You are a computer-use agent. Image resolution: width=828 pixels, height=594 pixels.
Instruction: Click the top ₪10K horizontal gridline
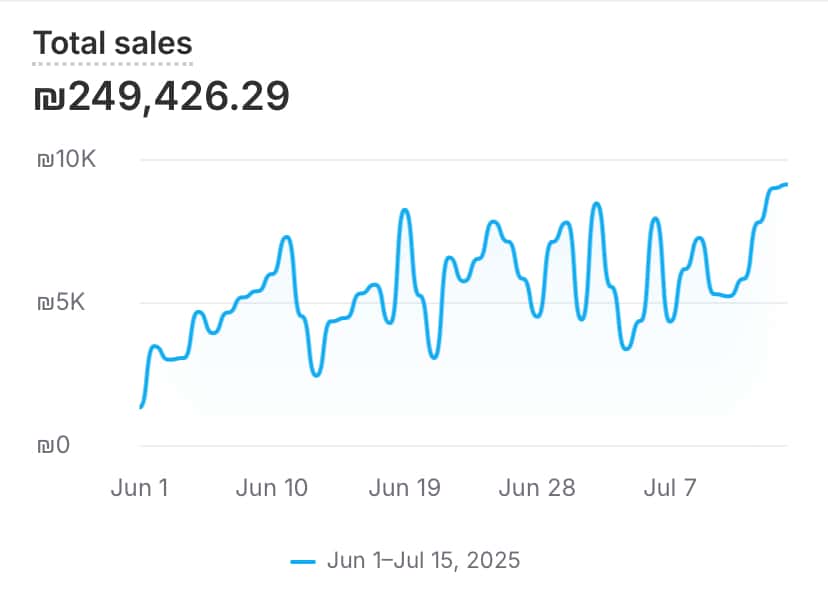(460, 159)
